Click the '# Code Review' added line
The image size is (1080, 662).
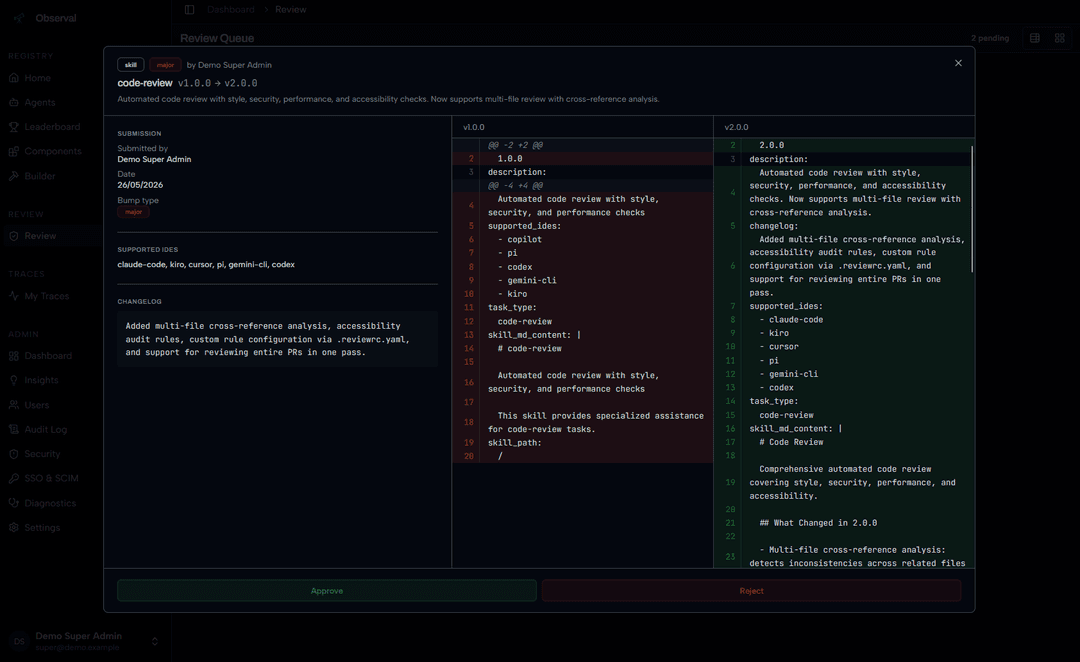coord(791,442)
